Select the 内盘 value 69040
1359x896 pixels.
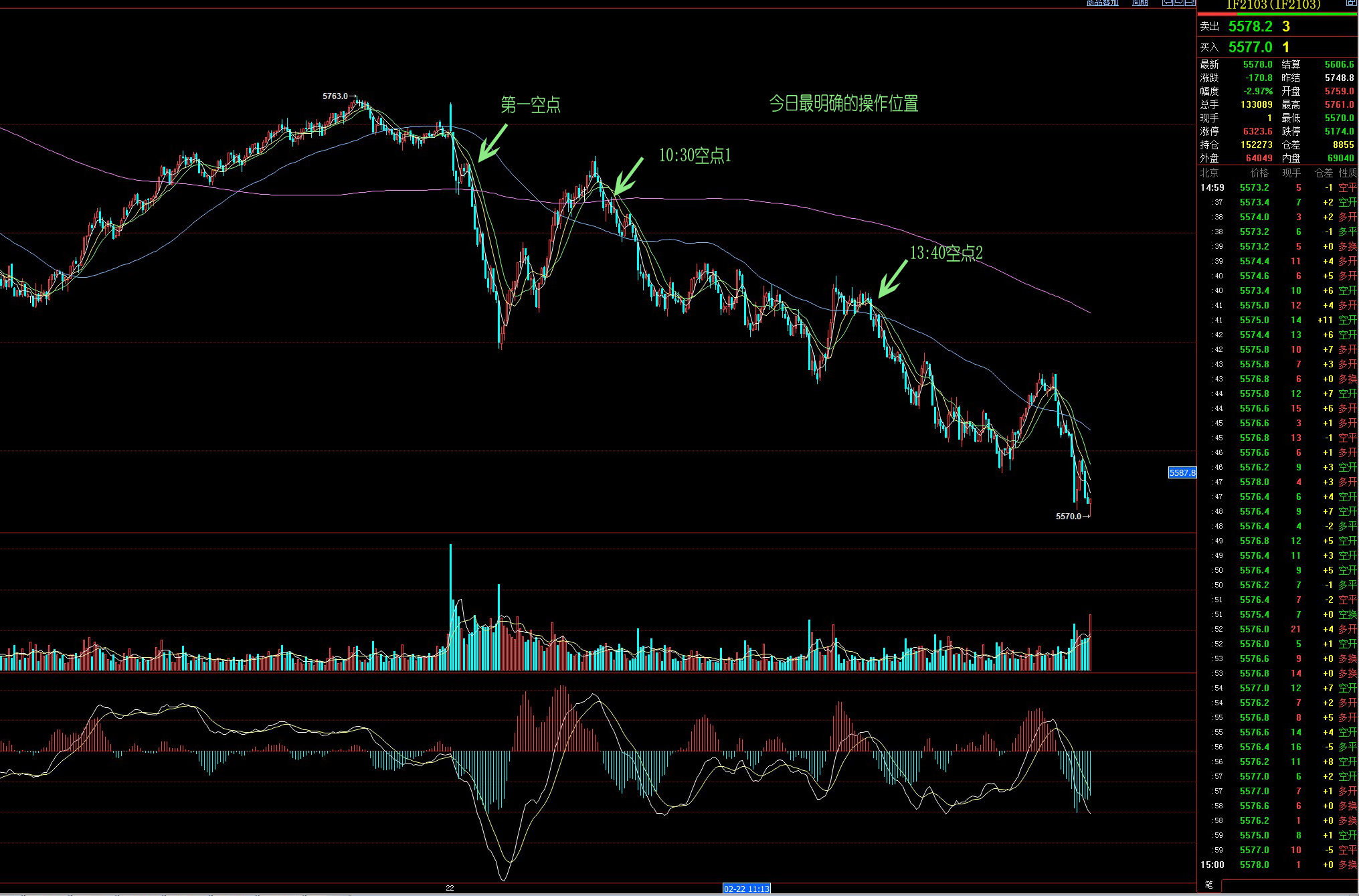pyautogui.click(x=1341, y=158)
